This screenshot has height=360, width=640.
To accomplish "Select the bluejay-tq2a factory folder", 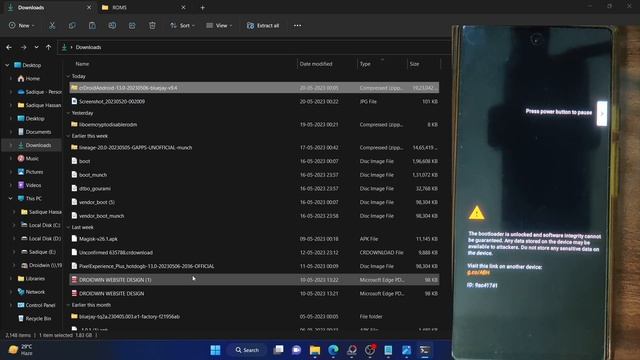I will [254, 316].
